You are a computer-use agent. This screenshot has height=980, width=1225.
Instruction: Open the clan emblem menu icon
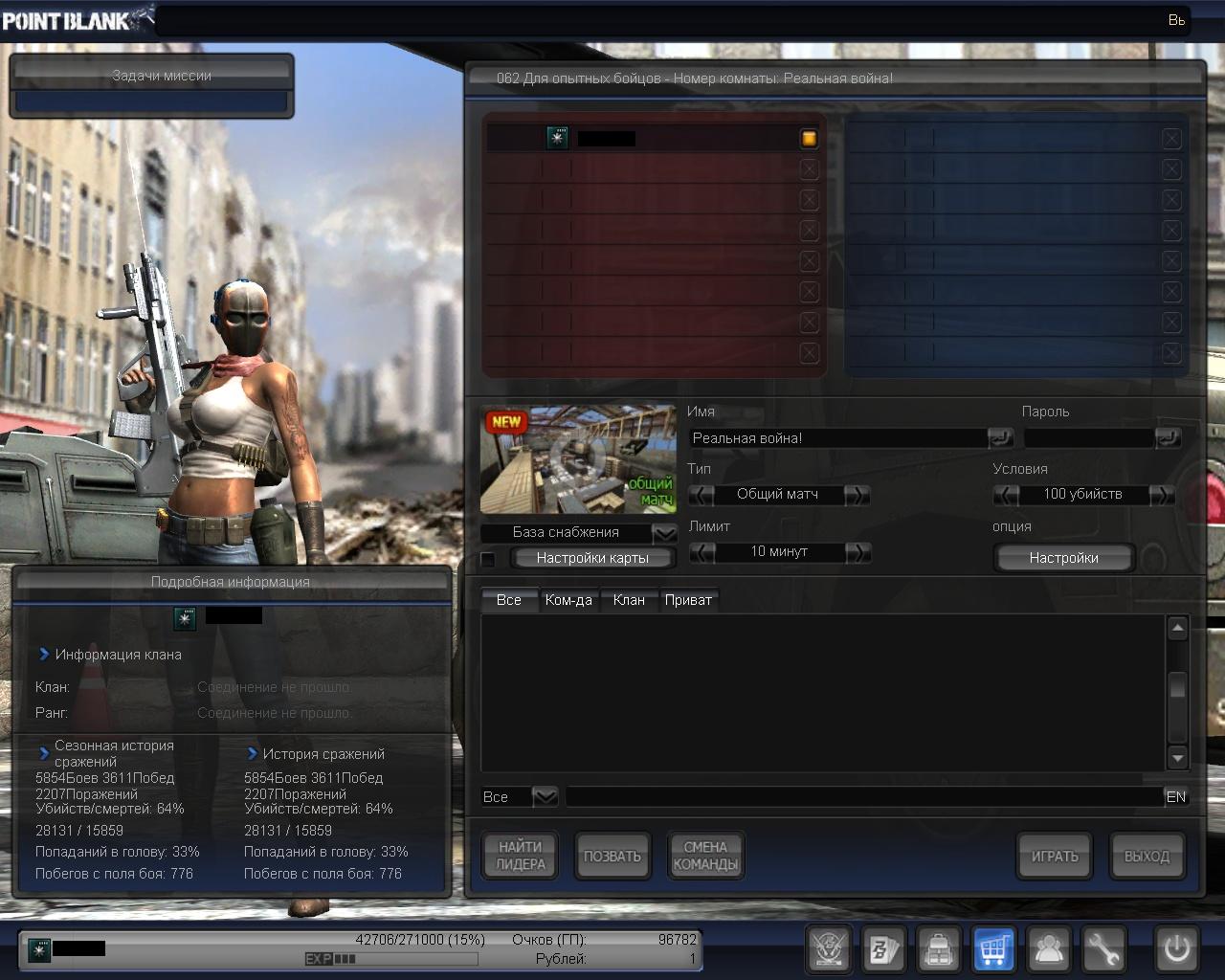(x=829, y=949)
